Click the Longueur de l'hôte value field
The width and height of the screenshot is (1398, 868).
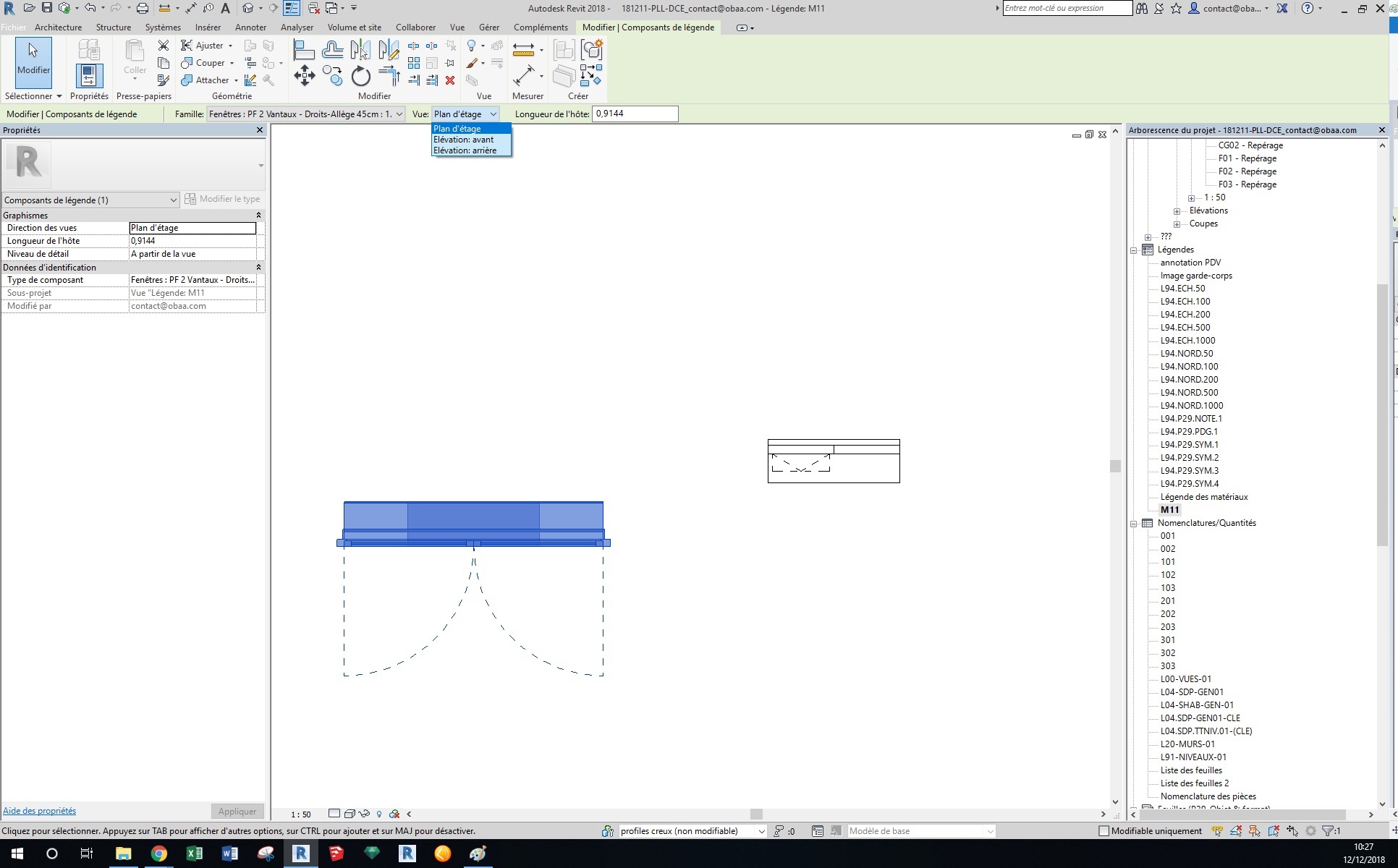(192, 240)
